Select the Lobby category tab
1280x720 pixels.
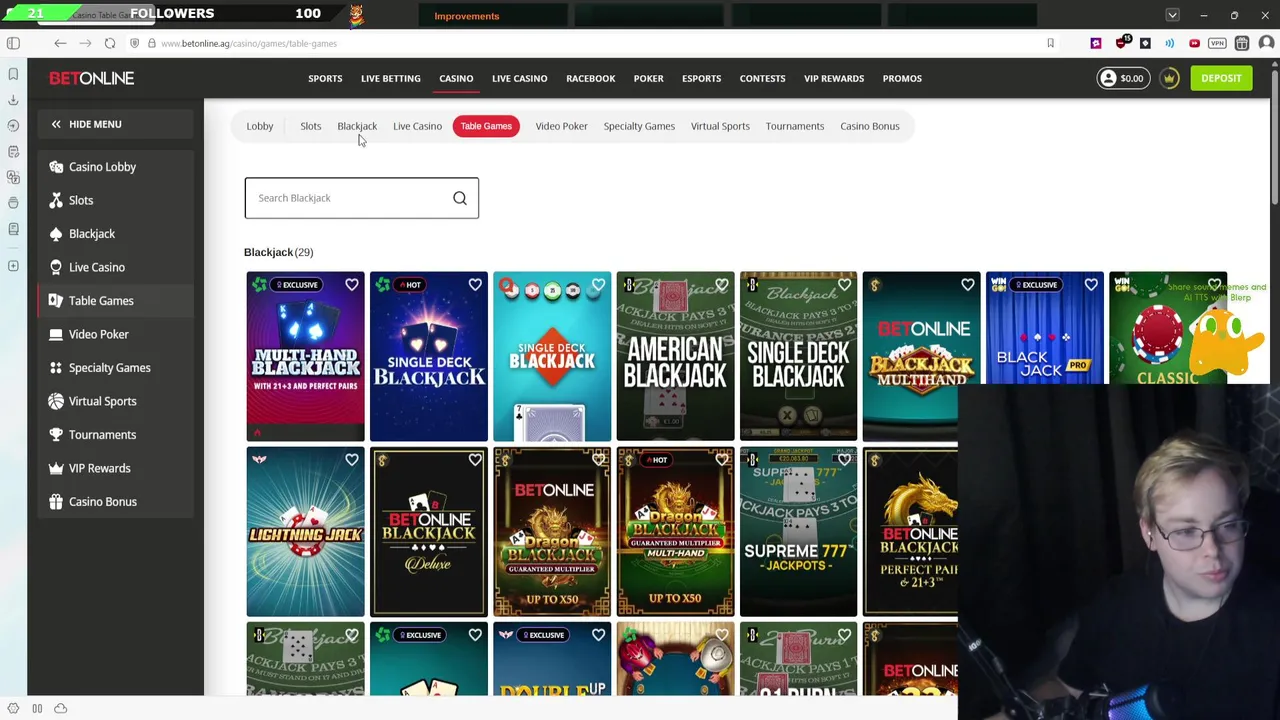(260, 126)
